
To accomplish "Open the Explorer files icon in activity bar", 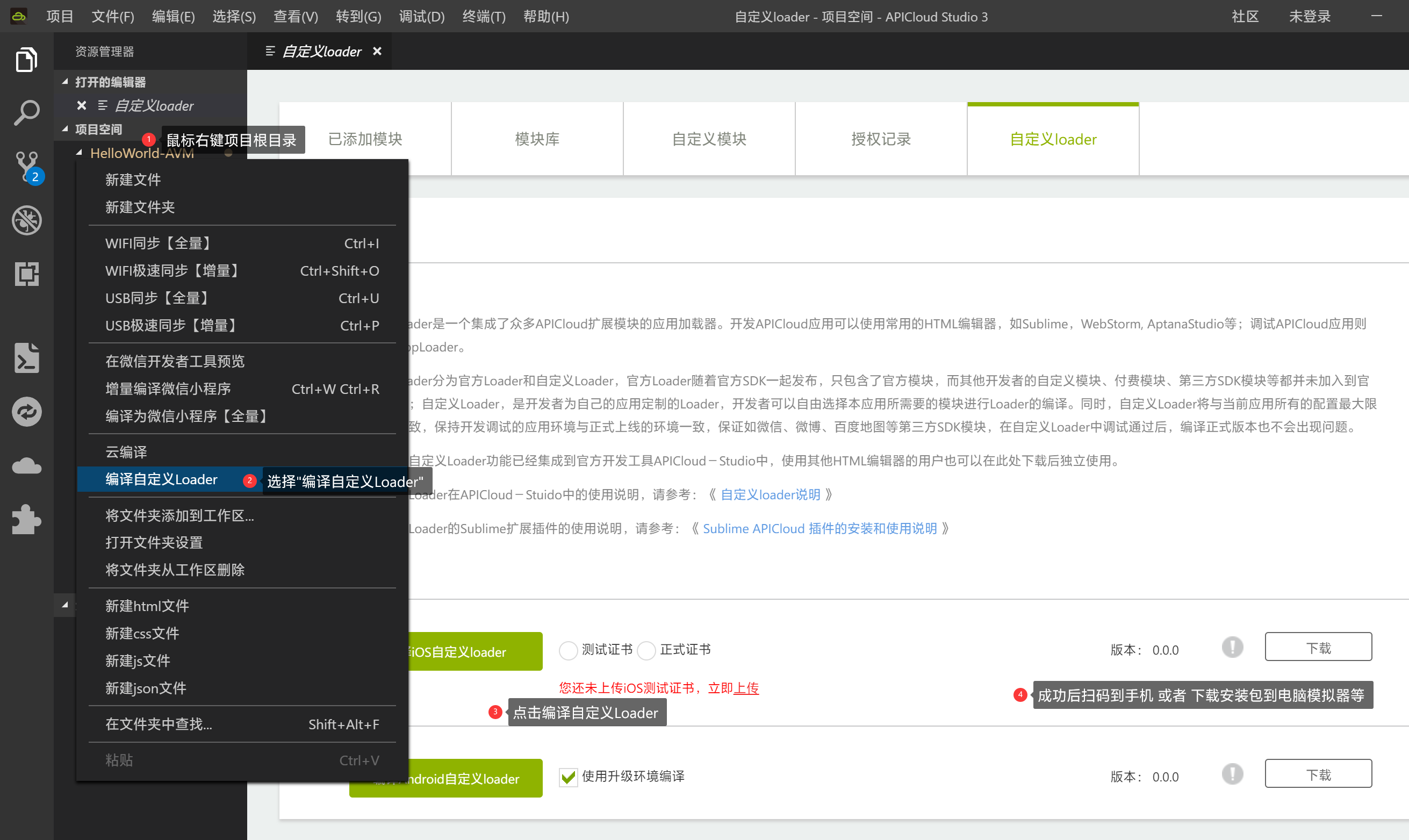I will 26,59.
